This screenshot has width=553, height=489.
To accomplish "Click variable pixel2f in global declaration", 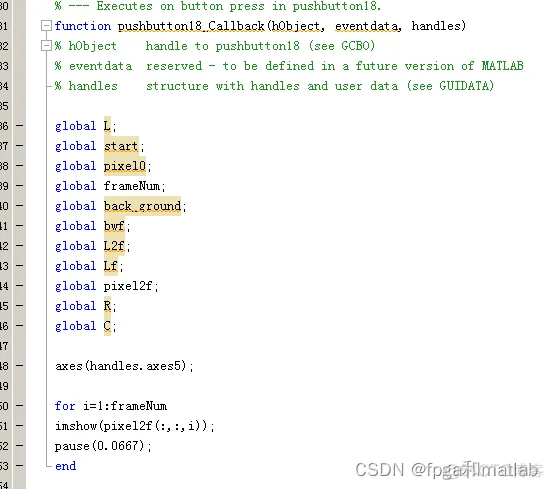I will pyautogui.click(x=128, y=286).
